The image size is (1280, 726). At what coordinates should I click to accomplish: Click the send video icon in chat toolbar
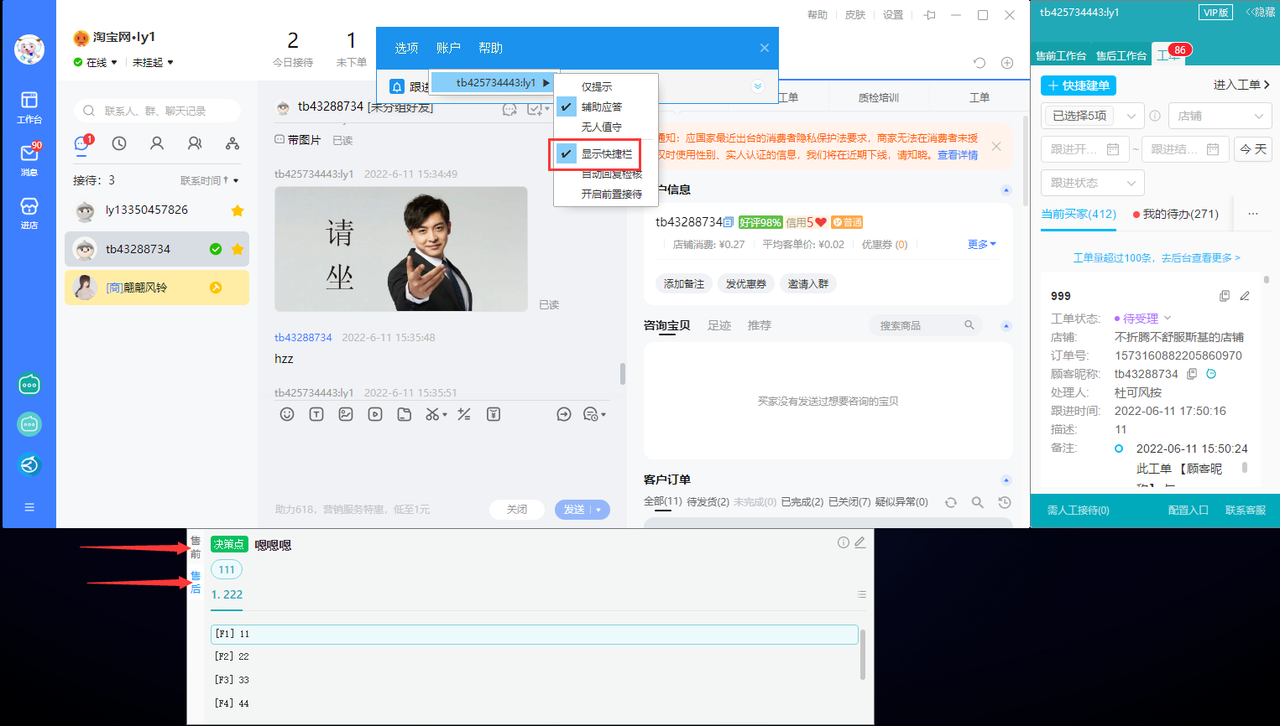(x=374, y=414)
